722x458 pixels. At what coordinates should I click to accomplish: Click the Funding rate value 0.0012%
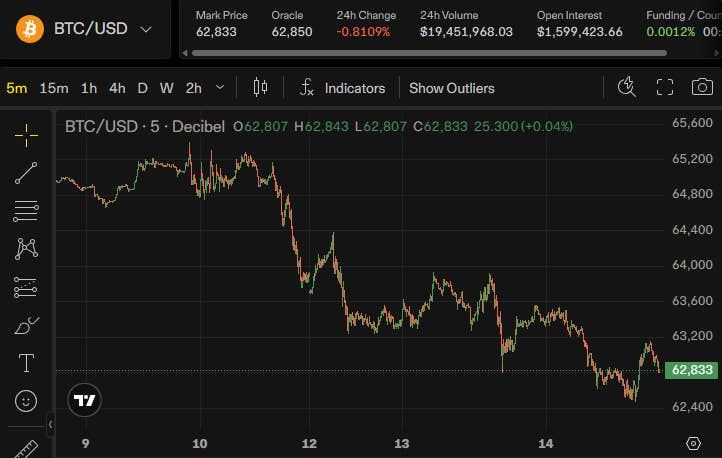point(671,32)
